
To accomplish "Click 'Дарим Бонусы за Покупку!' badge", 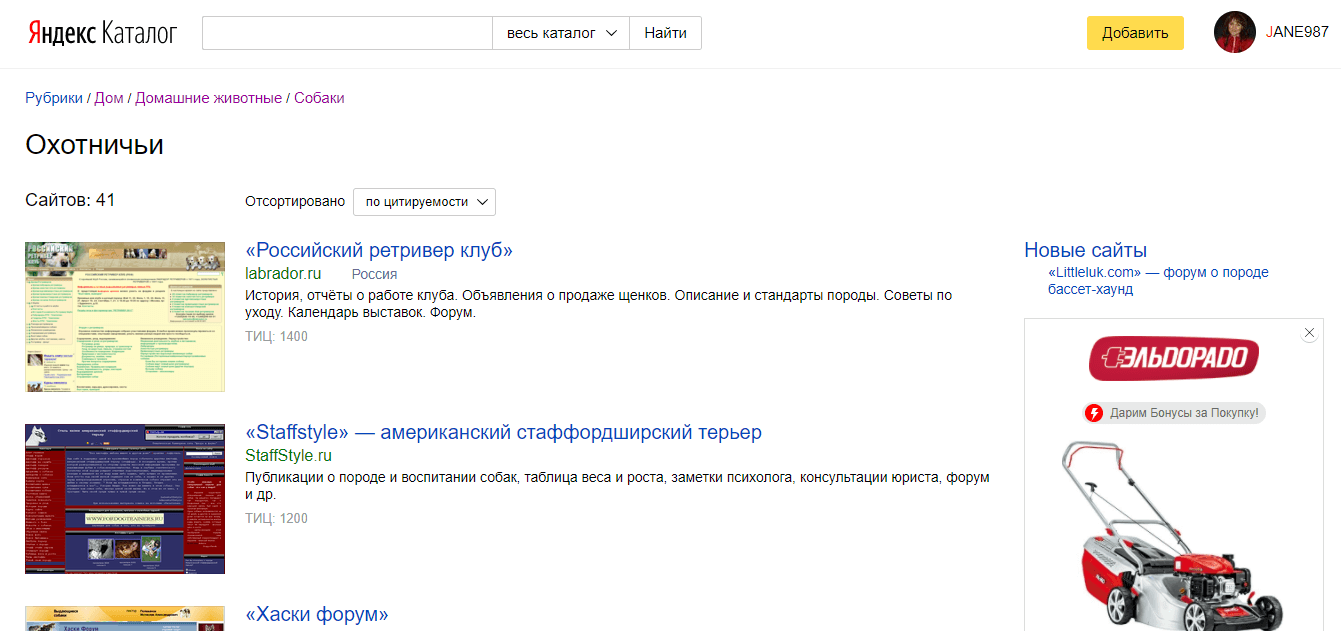I will pyautogui.click(x=1174, y=413).
